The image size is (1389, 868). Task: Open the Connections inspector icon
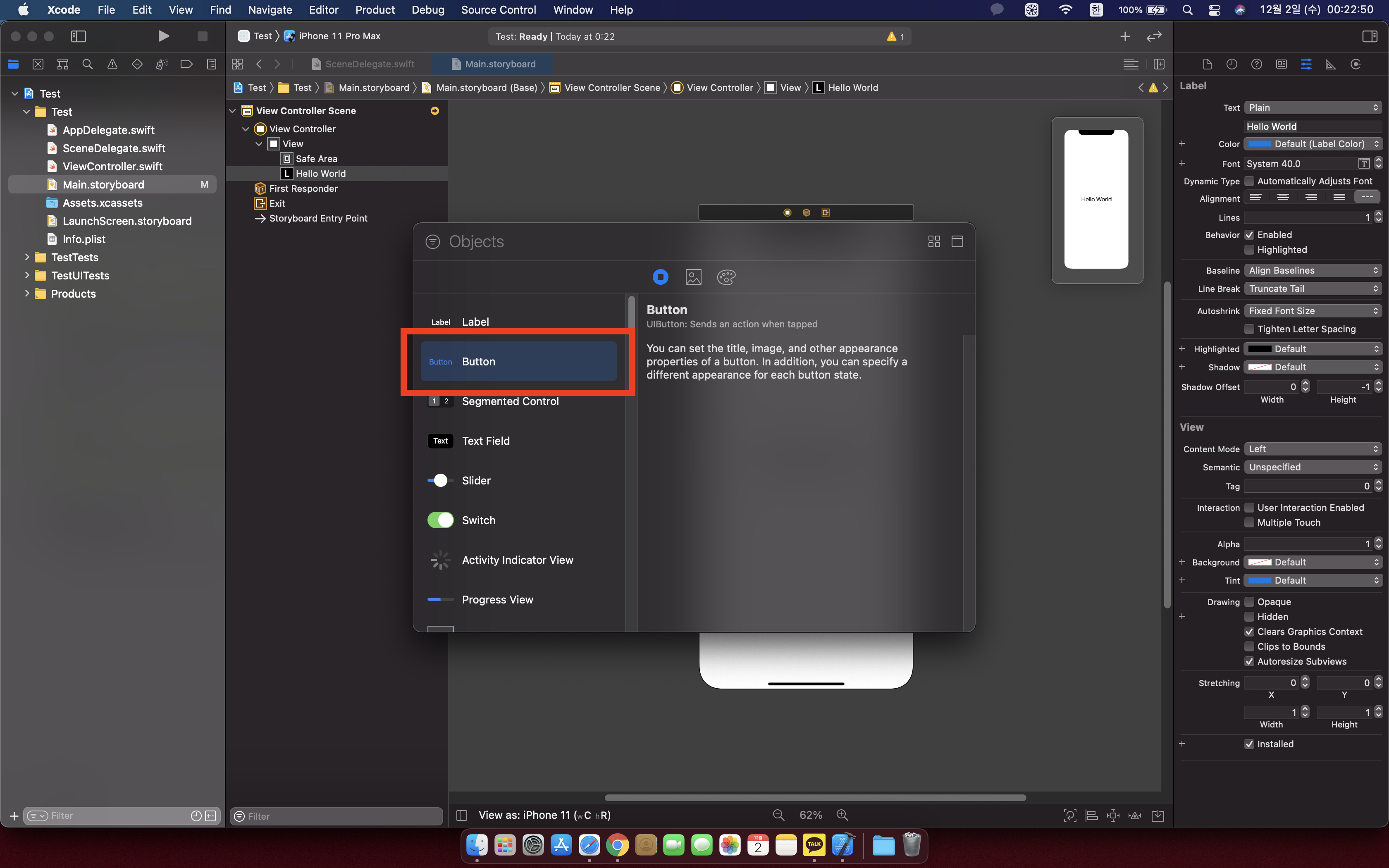coord(1356,64)
